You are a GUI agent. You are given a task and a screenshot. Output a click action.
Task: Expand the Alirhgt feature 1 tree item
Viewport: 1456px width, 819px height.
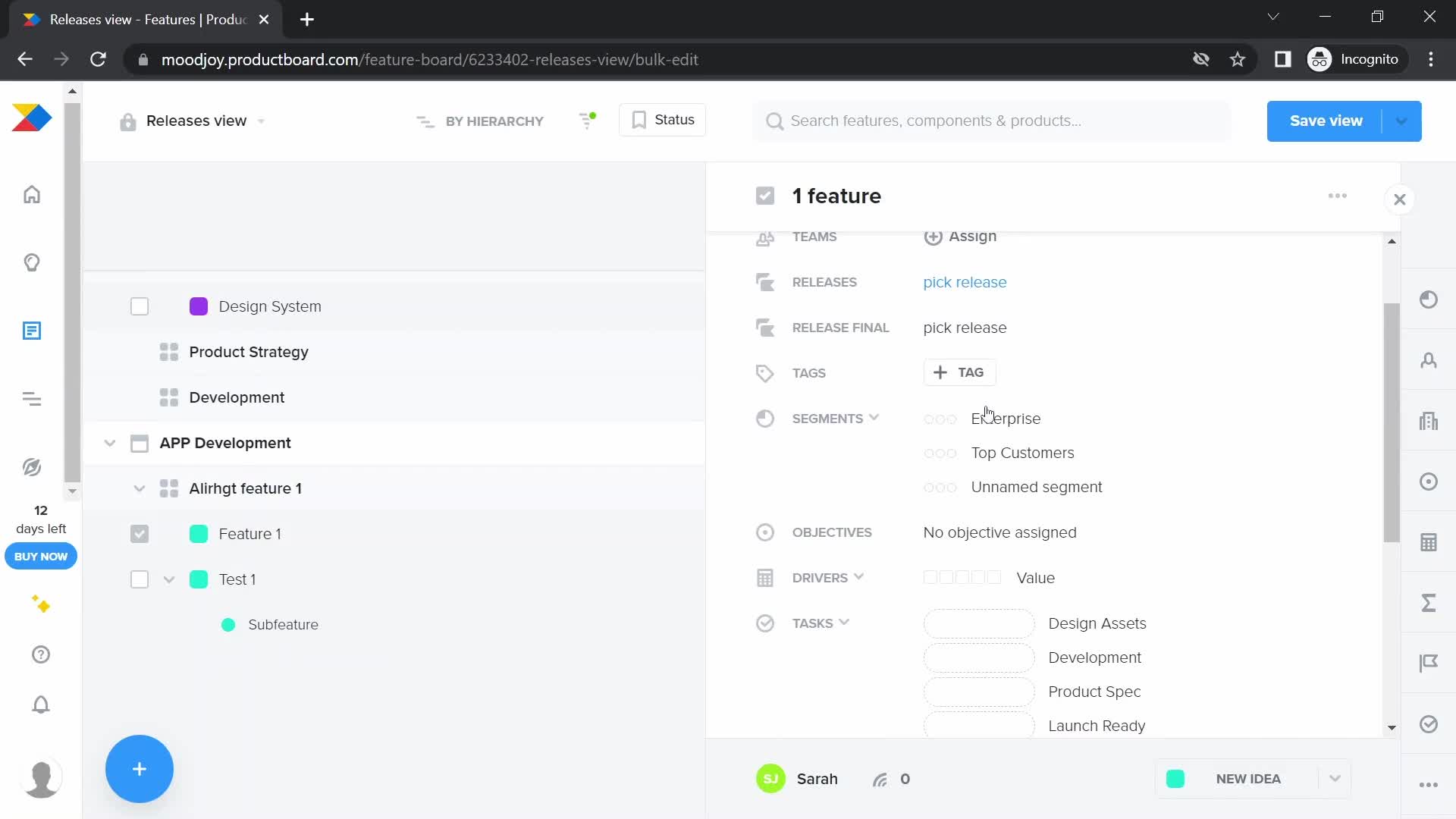coord(139,488)
